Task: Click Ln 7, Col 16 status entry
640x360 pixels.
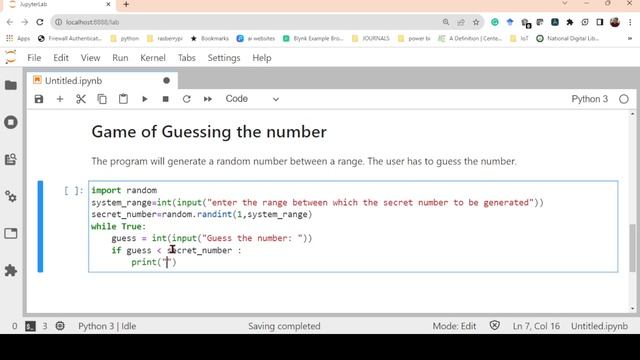Action: [x=536, y=326]
